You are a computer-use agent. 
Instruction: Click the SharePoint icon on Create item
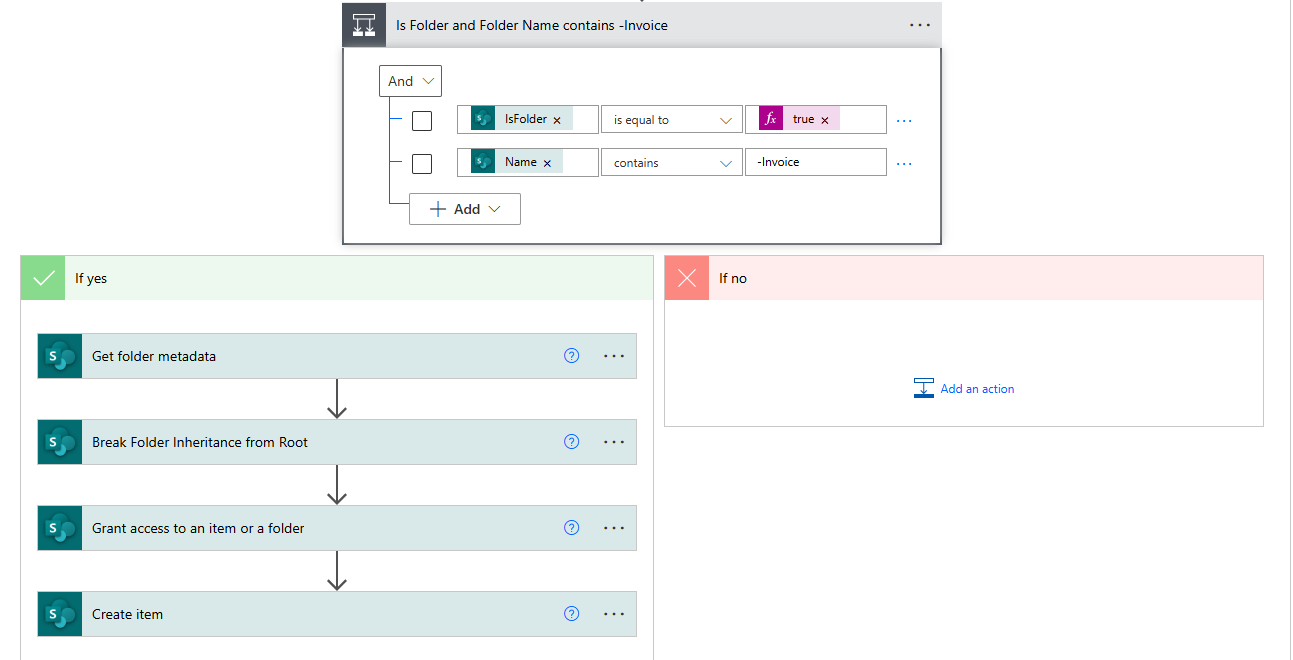coord(60,614)
